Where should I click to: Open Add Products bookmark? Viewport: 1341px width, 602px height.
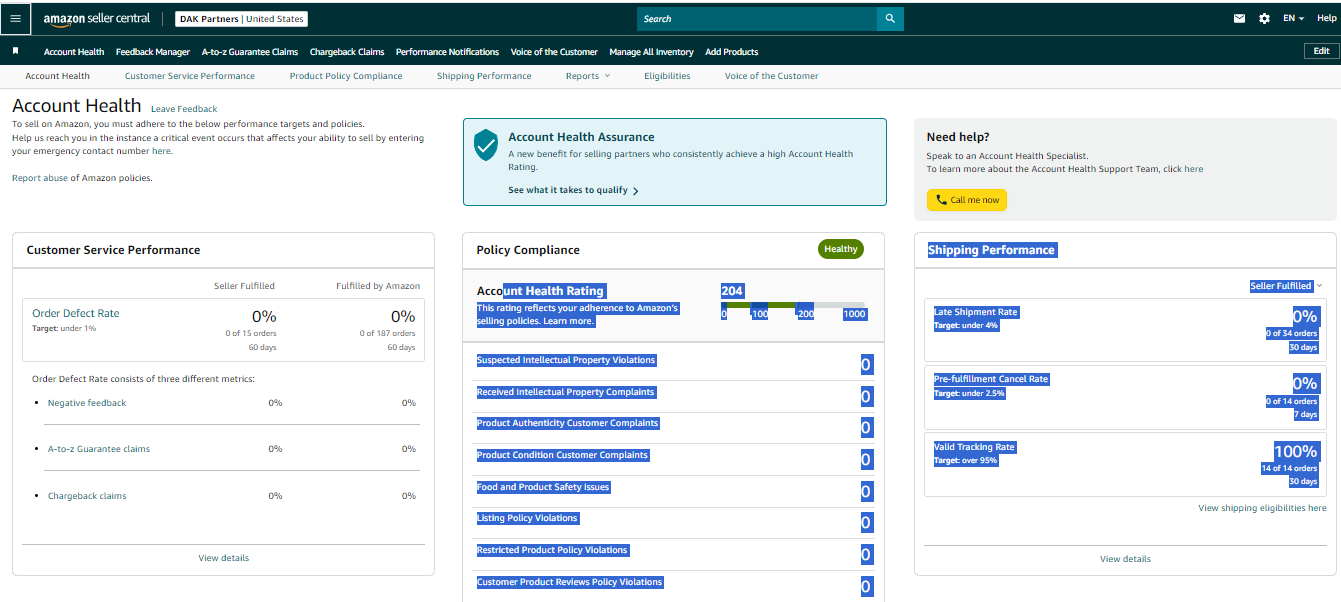732,52
